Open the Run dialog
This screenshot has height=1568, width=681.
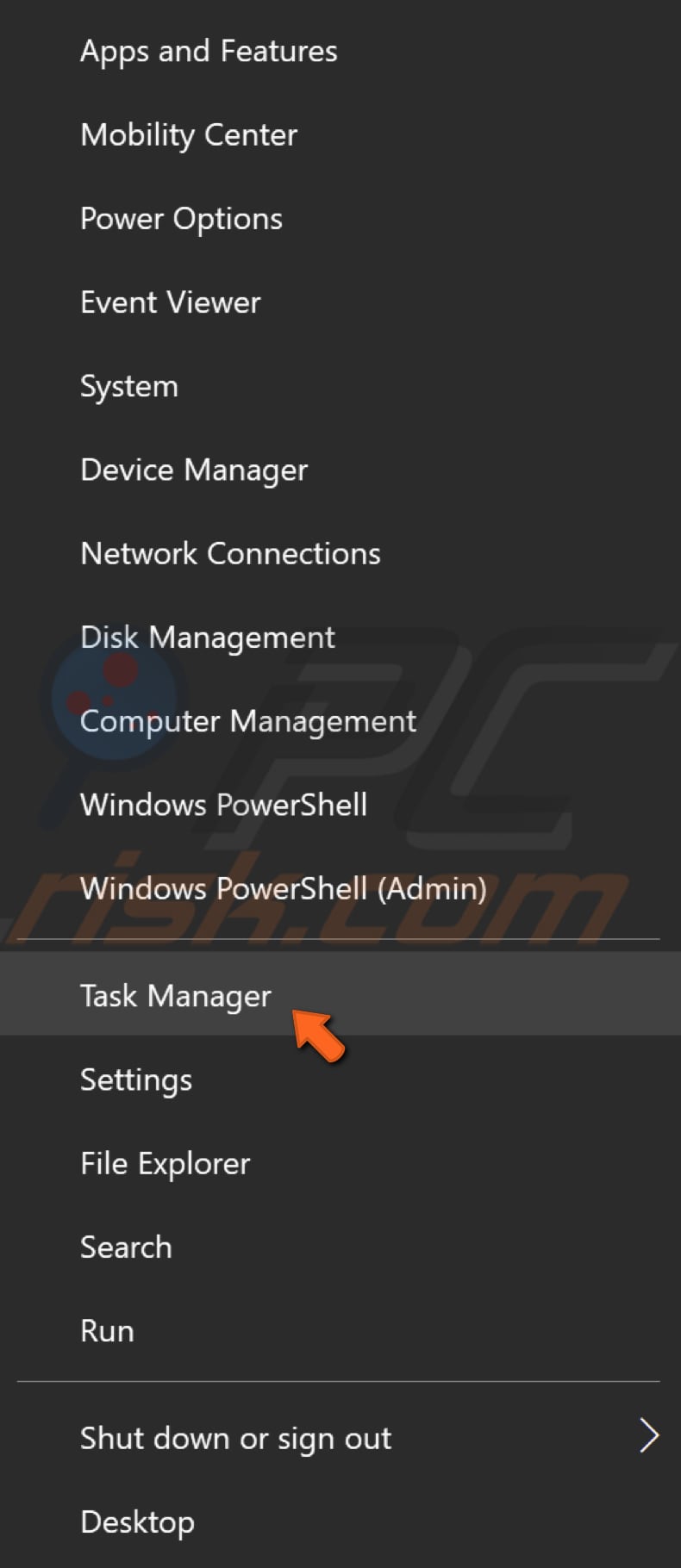tap(107, 1330)
